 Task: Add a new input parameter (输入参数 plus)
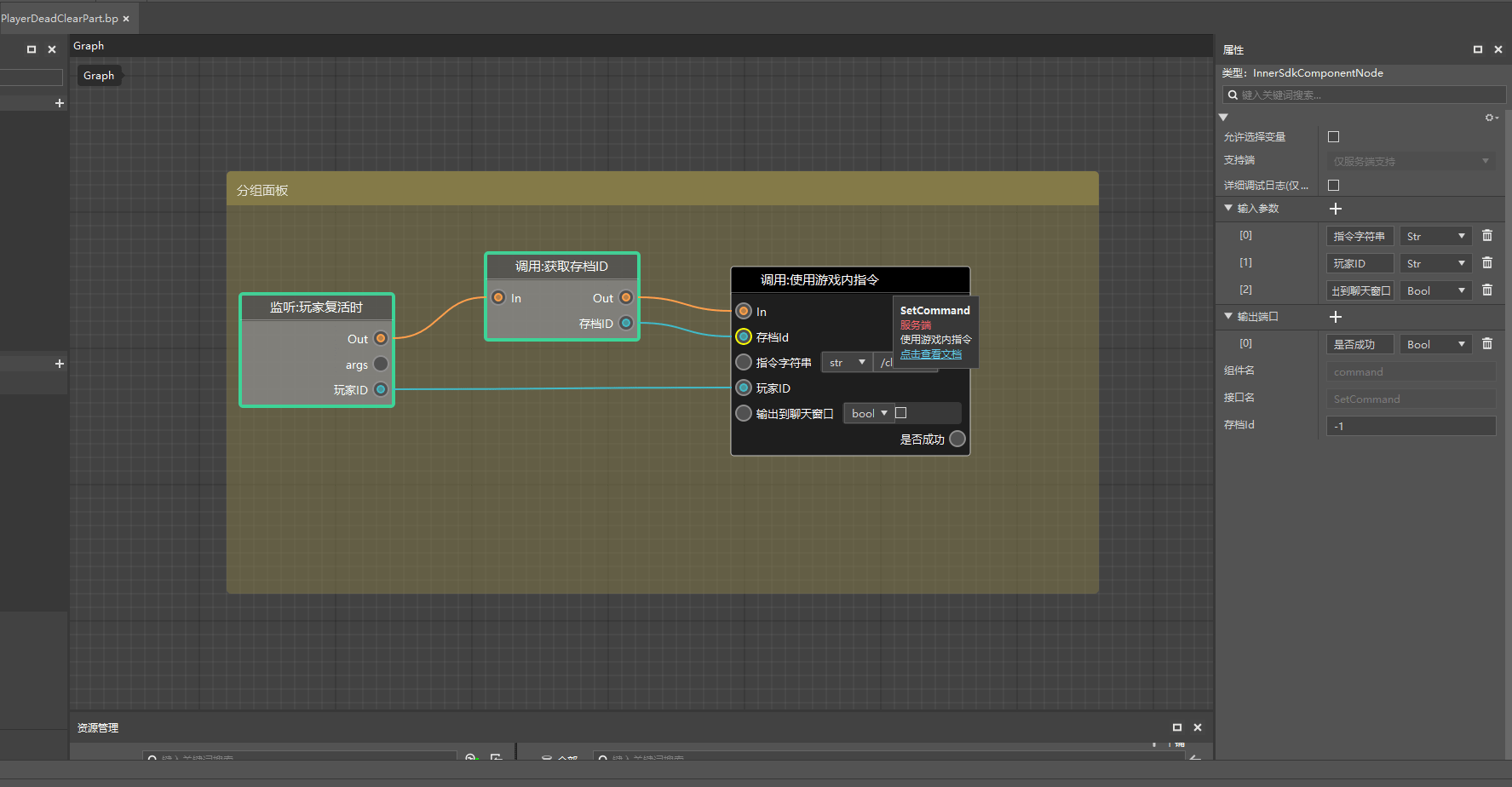tap(1336, 209)
